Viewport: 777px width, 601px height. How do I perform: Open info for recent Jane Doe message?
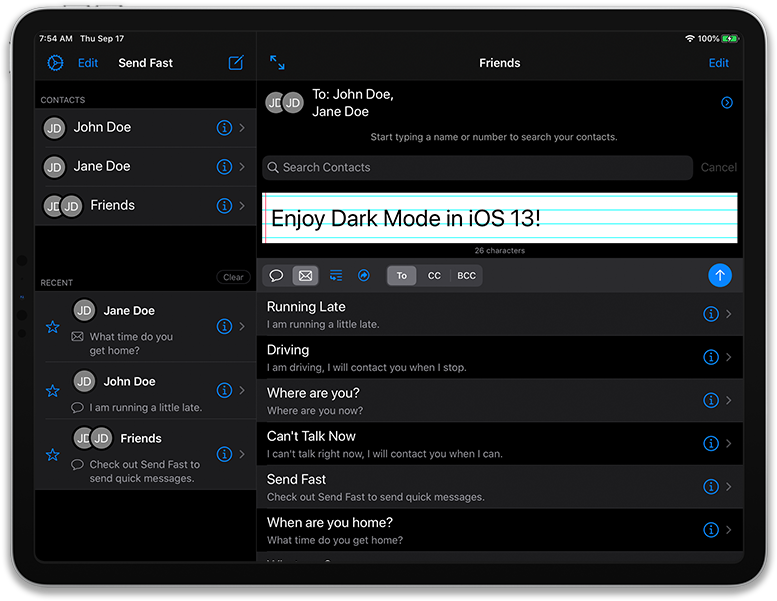click(224, 327)
